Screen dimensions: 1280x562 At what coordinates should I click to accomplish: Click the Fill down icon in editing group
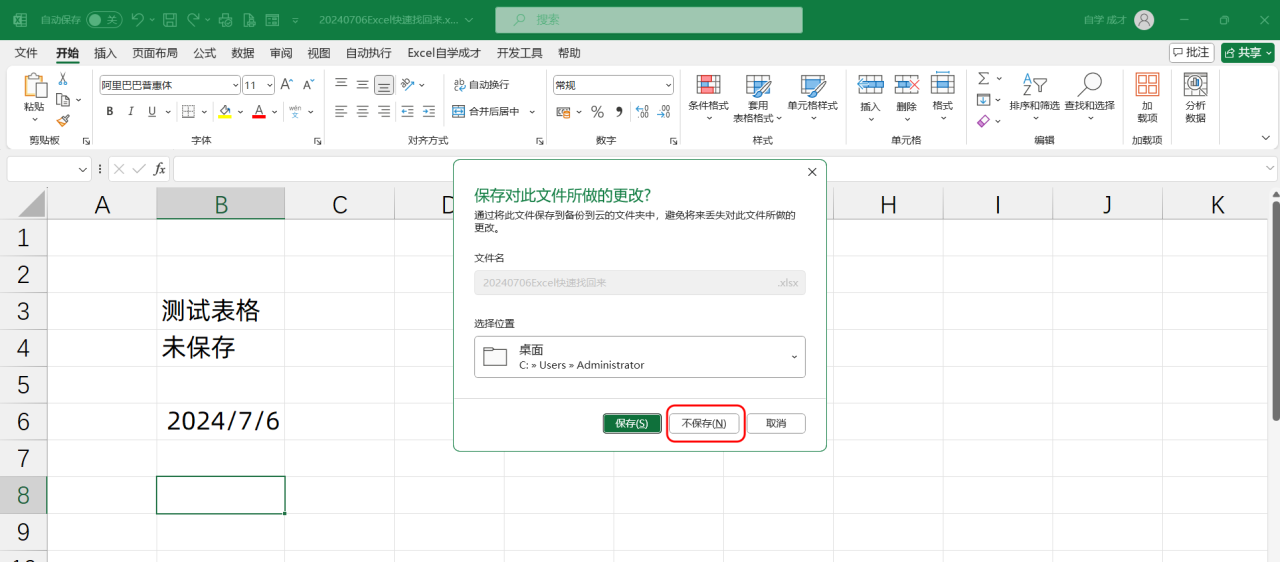click(x=983, y=99)
